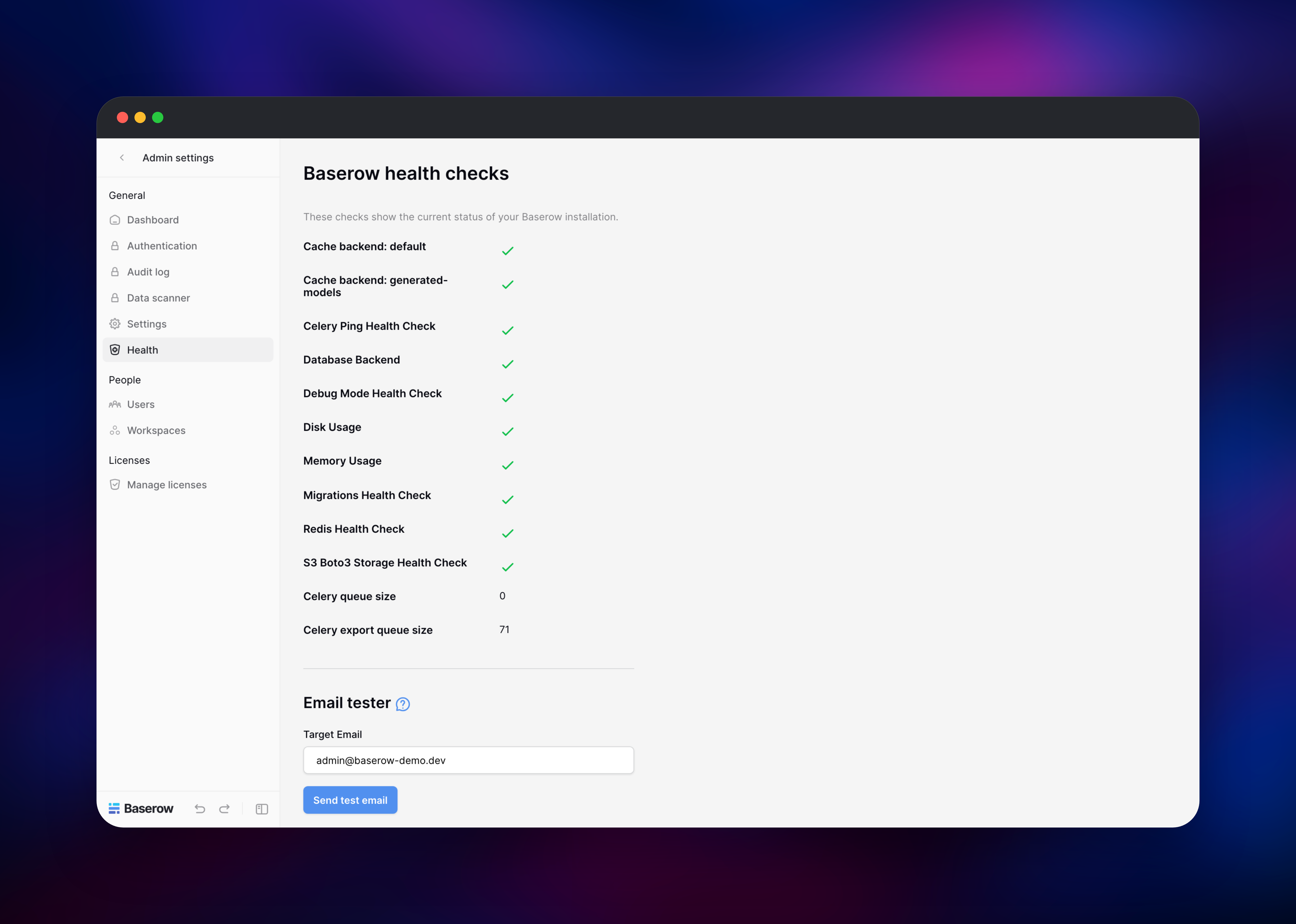Viewport: 1296px width, 924px height.
Task: Click the 'Licenses' section header in sidebar
Action: click(x=129, y=460)
